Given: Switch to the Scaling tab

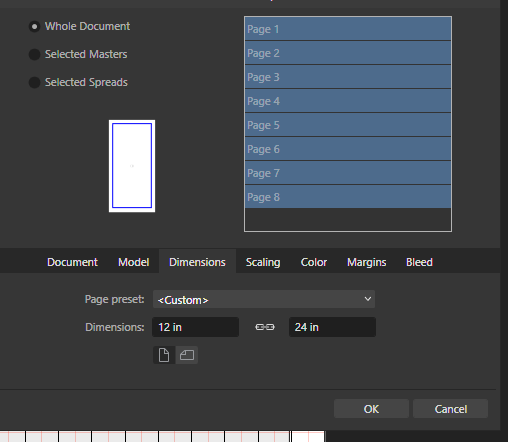Looking at the screenshot, I should point(263,262).
